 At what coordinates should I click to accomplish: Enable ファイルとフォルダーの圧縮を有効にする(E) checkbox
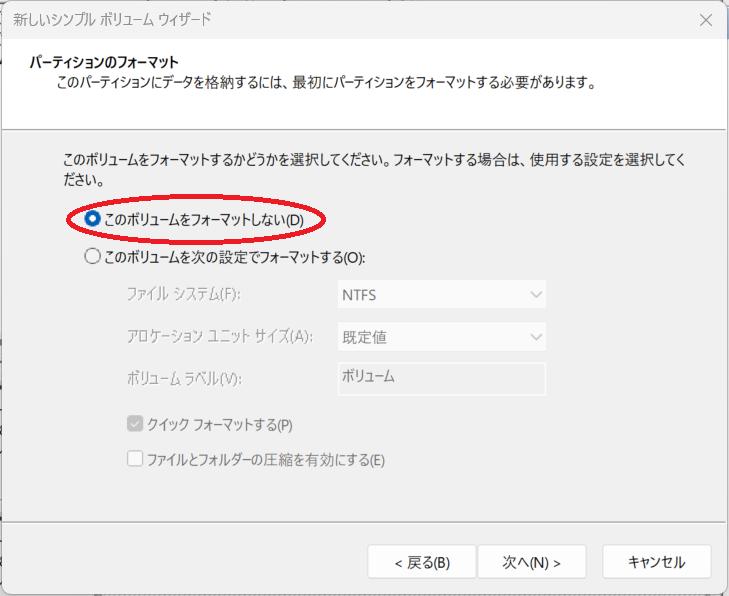[x=135, y=459]
